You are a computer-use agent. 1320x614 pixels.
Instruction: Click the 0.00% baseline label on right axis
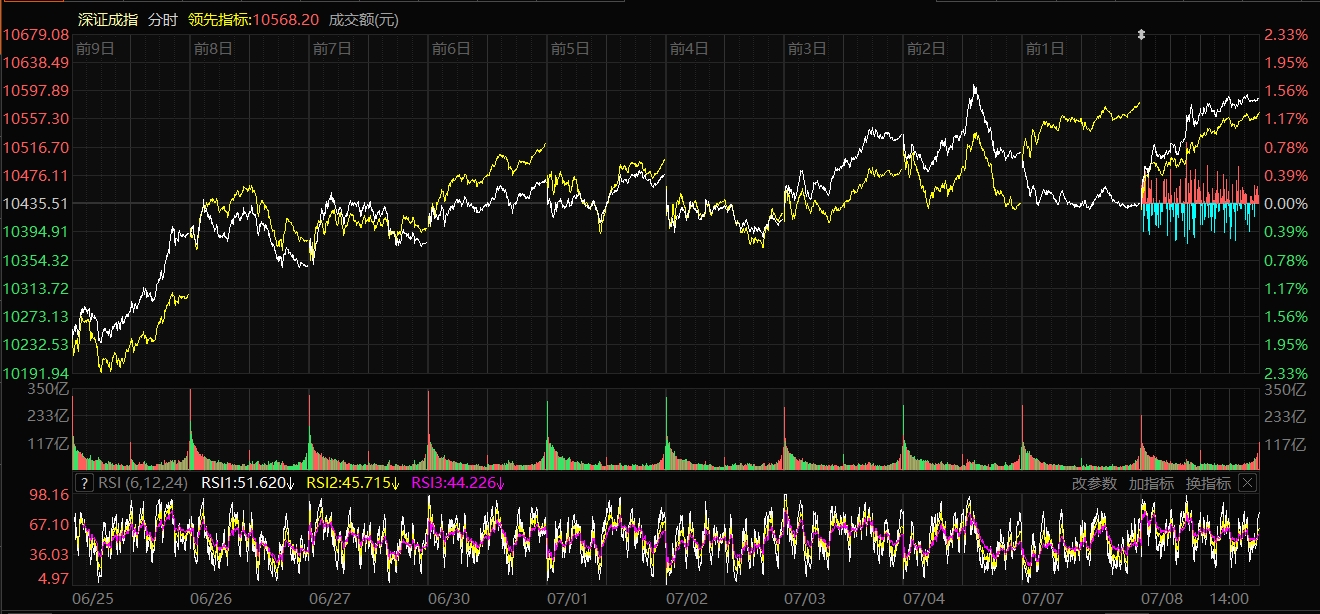[x=1286, y=203]
